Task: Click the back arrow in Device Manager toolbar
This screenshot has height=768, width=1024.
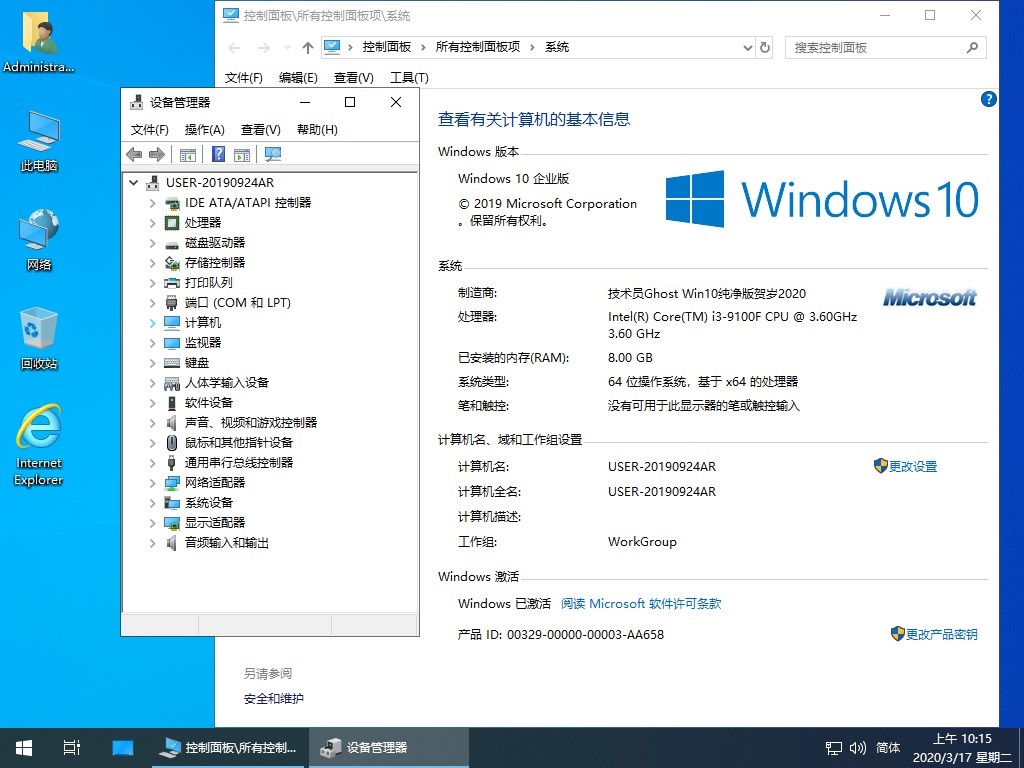Action: 135,155
